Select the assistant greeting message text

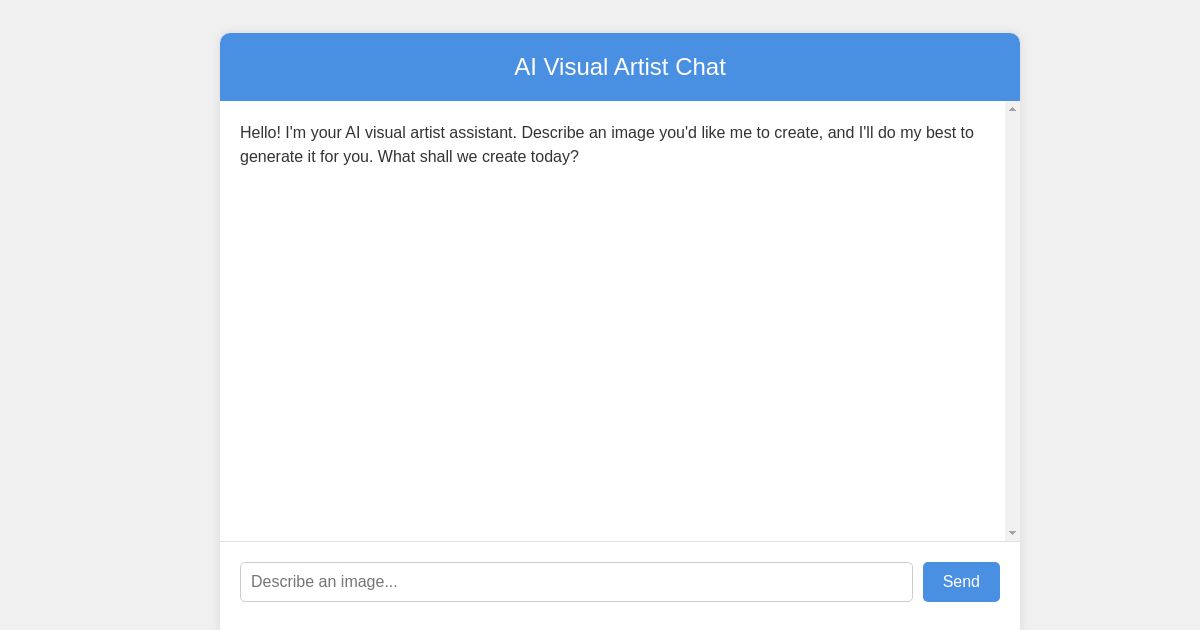[606, 144]
